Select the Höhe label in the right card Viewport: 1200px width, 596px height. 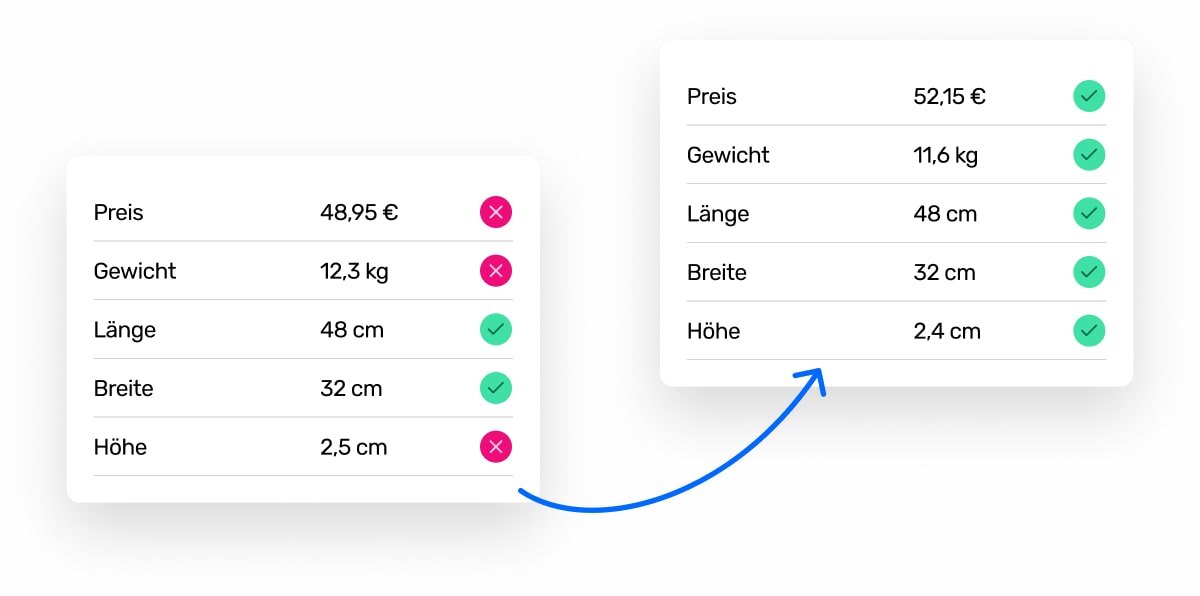pyautogui.click(x=714, y=331)
